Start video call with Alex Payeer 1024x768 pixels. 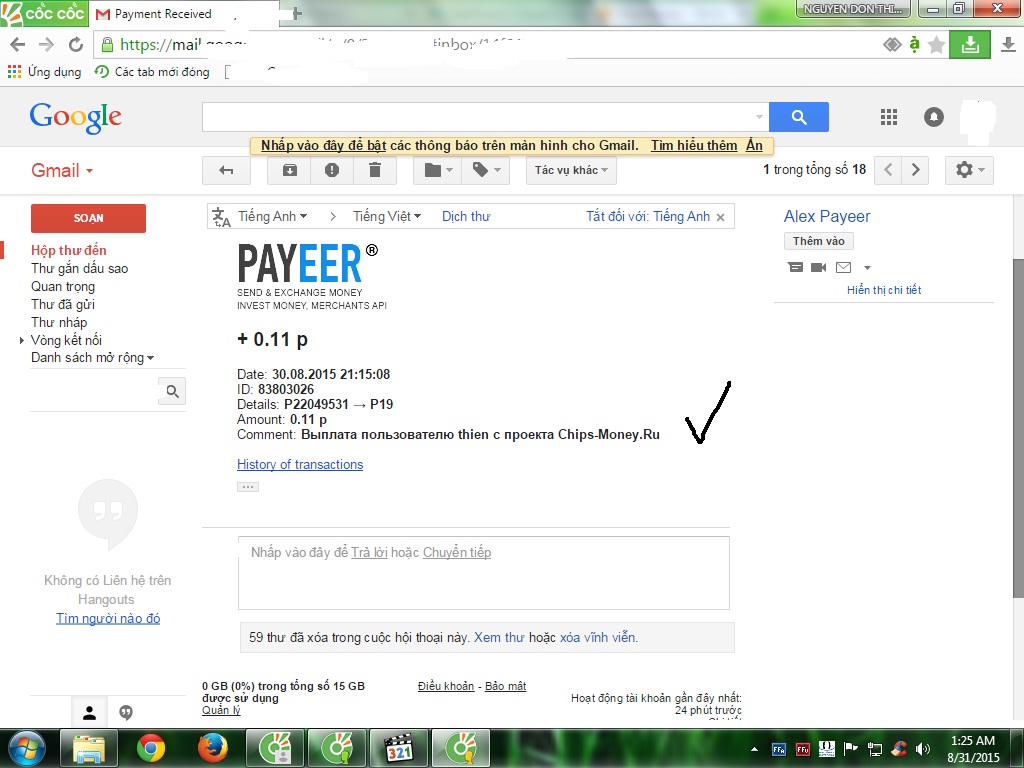(818, 267)
